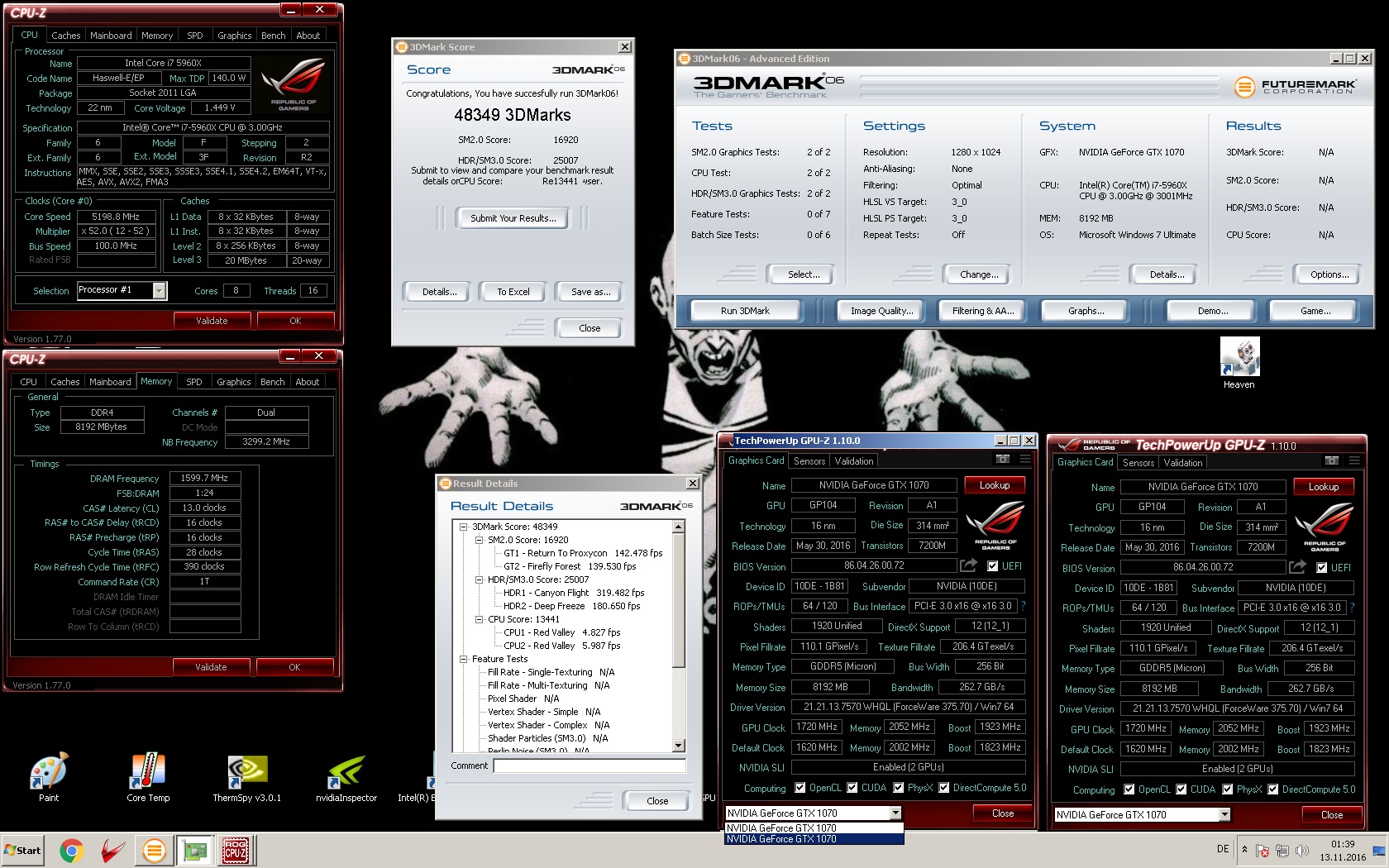Click bus interface question mark in left GPU-Z

click(x=1023, y=606)
